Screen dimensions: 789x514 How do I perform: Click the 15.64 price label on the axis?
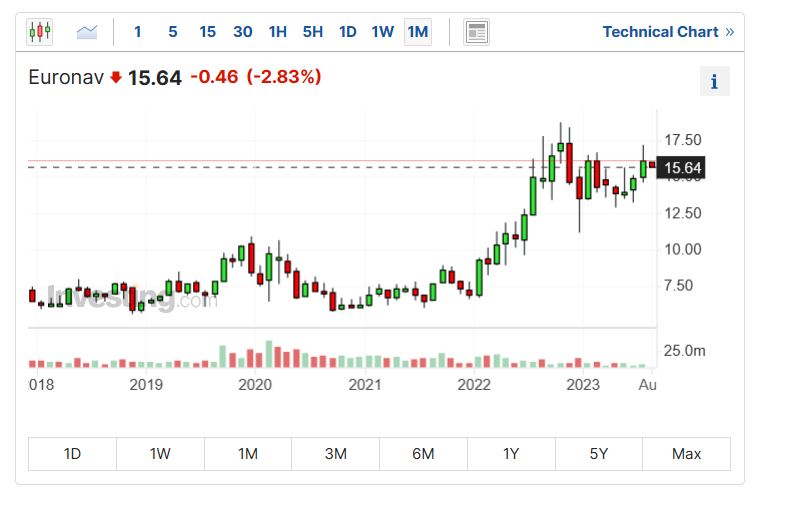tap(681, 168)
